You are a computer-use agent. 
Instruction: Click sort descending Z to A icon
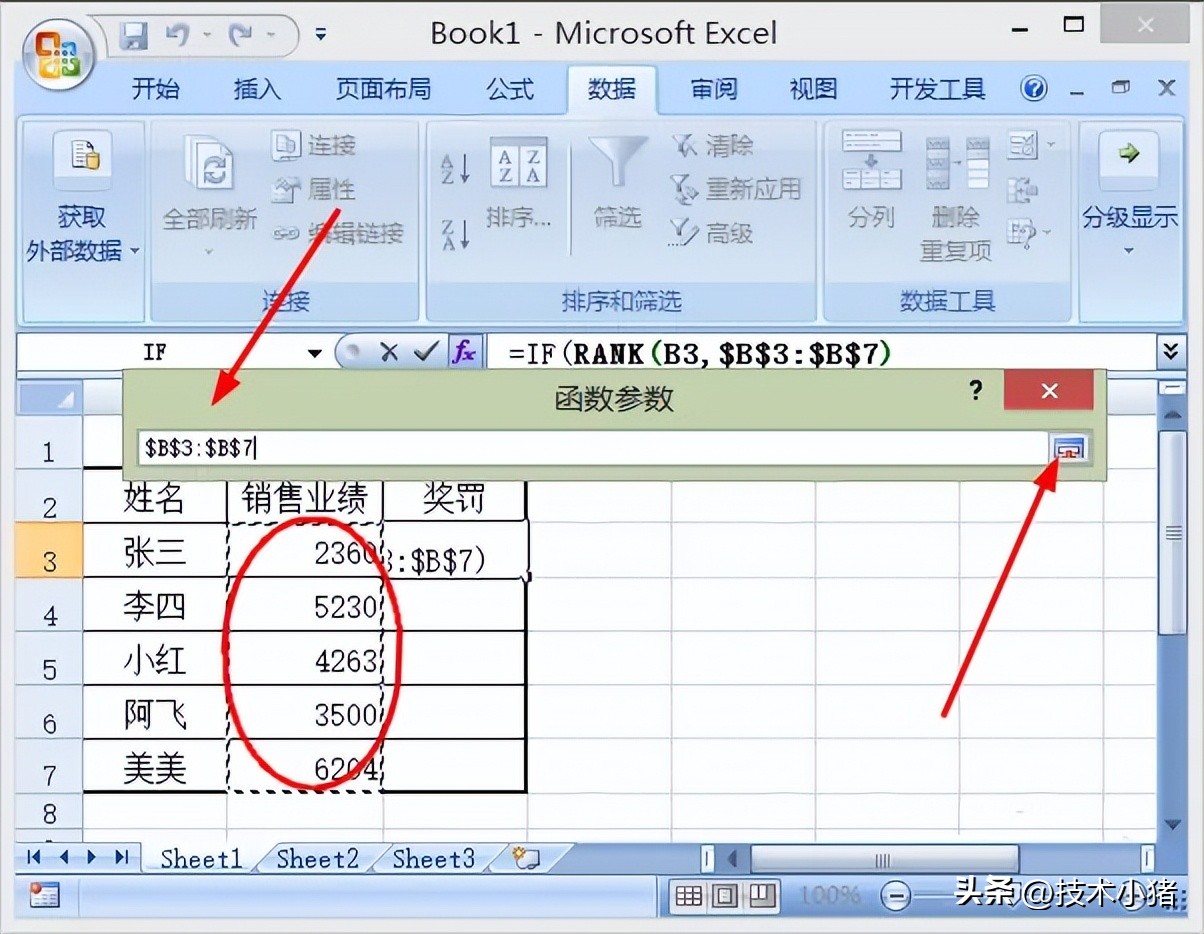click(x=455, y=233)
